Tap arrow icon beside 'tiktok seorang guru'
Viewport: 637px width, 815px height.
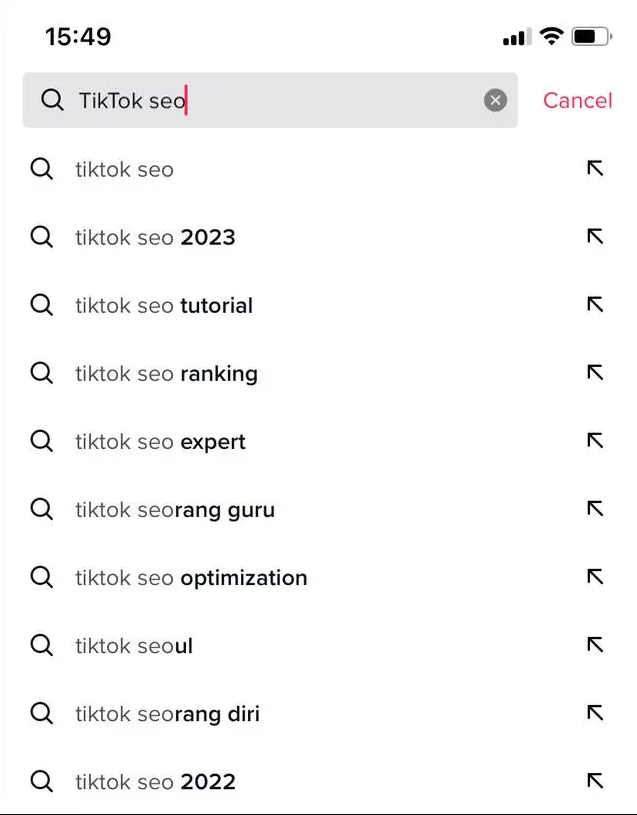(x=595, y=509)
